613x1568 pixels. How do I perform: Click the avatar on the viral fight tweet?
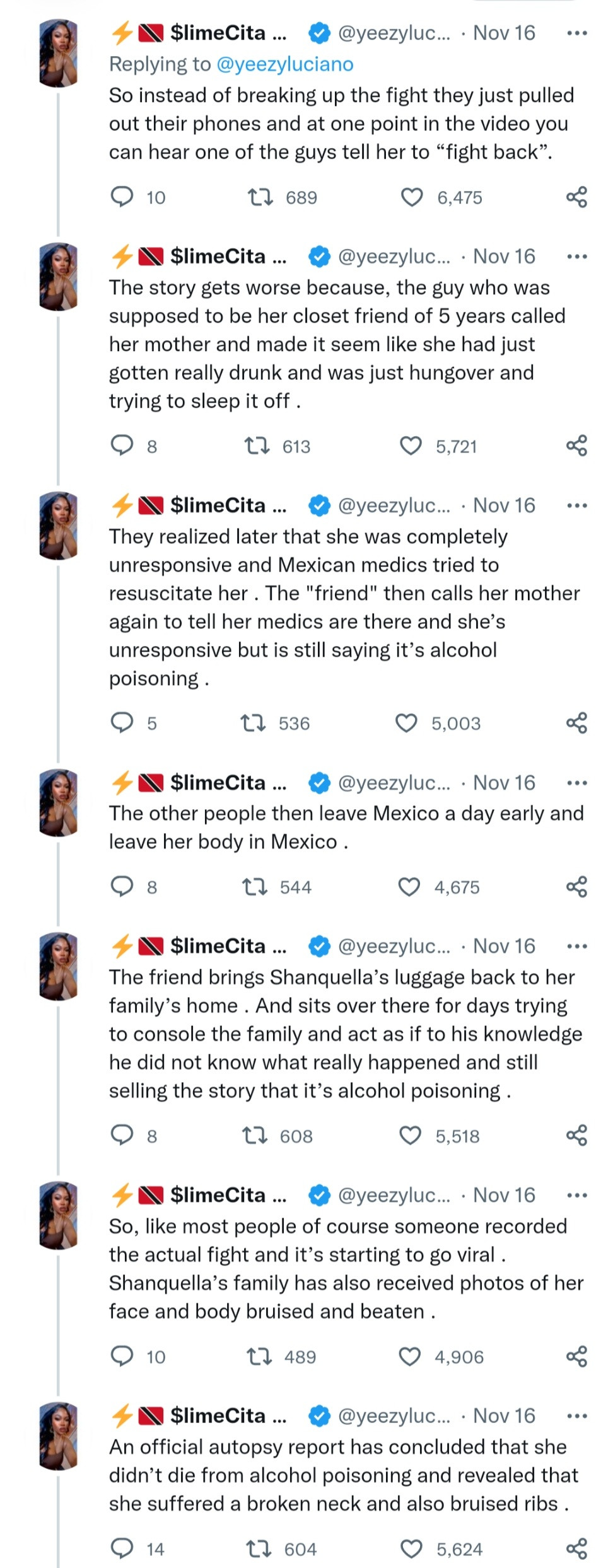click(x=59, y=1215)
